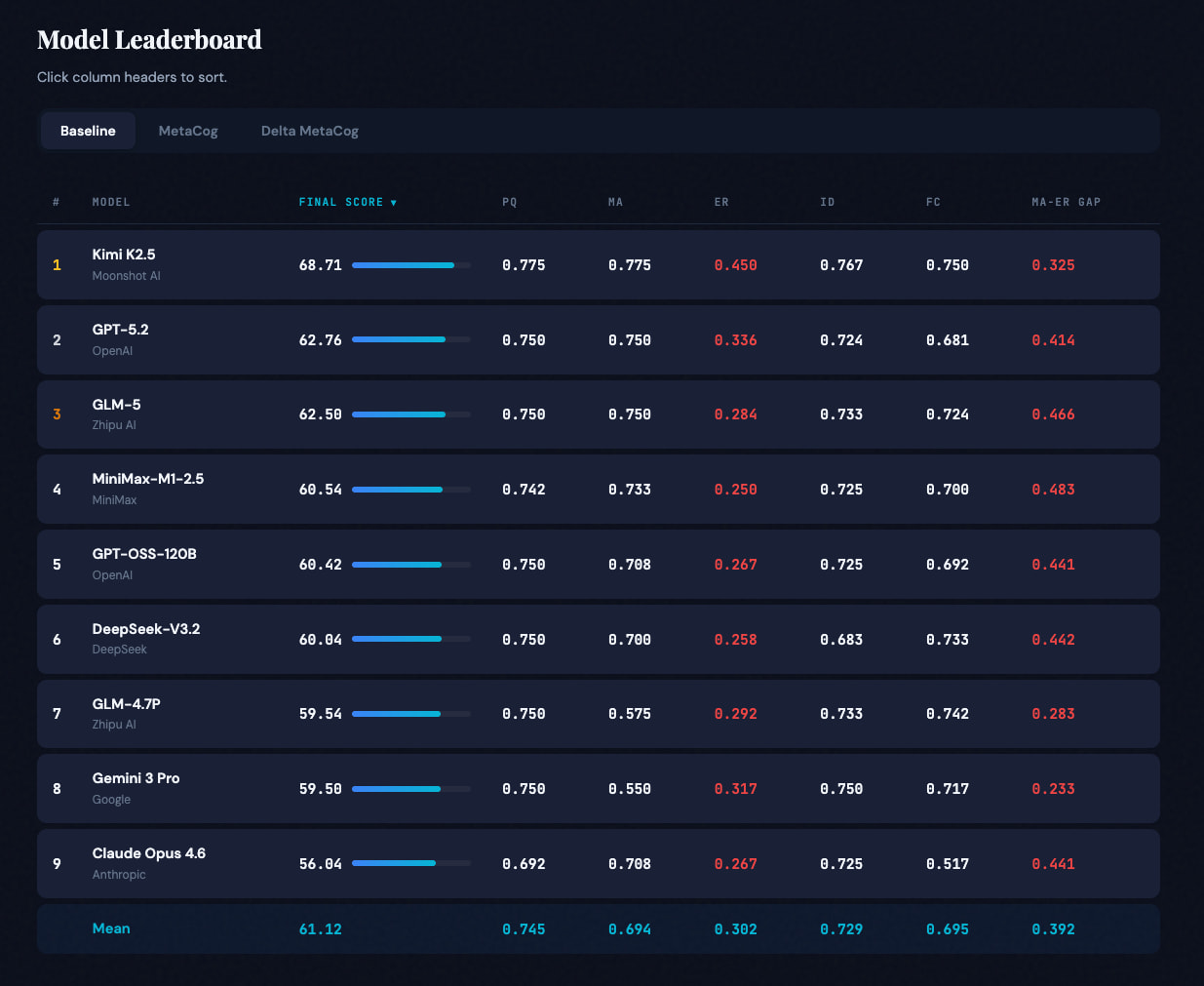
Task: Click the # rank column header
Action: click(57, 202)
